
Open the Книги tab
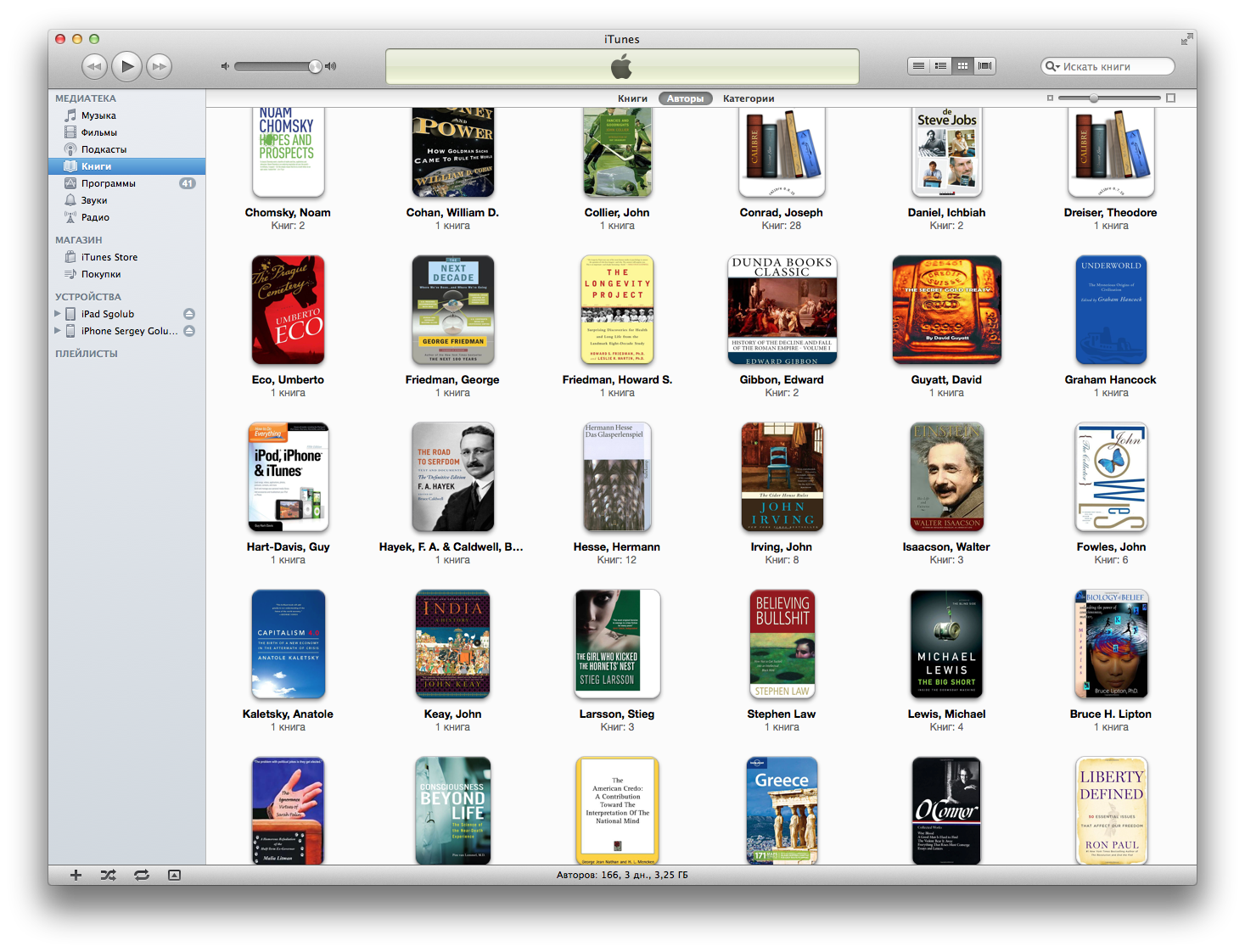[632, 98]
